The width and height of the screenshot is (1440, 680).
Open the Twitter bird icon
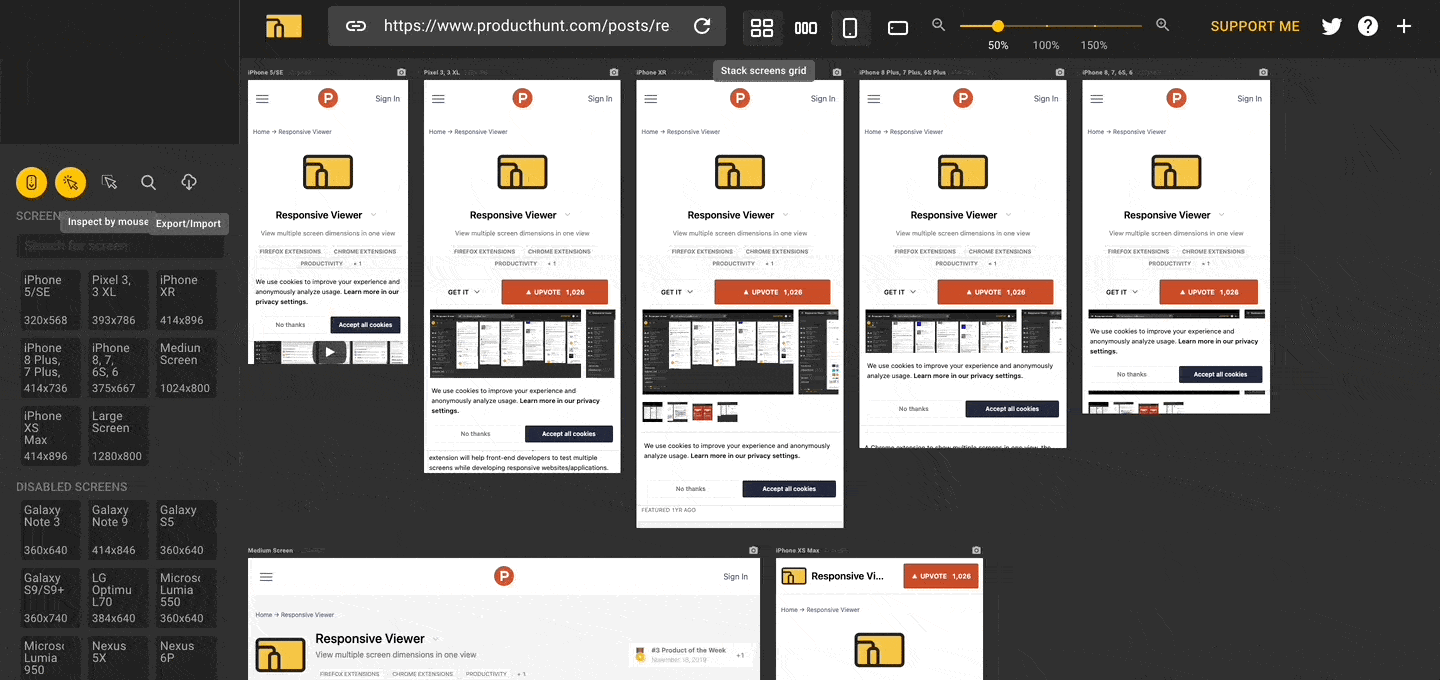(x=1331, y=26)
